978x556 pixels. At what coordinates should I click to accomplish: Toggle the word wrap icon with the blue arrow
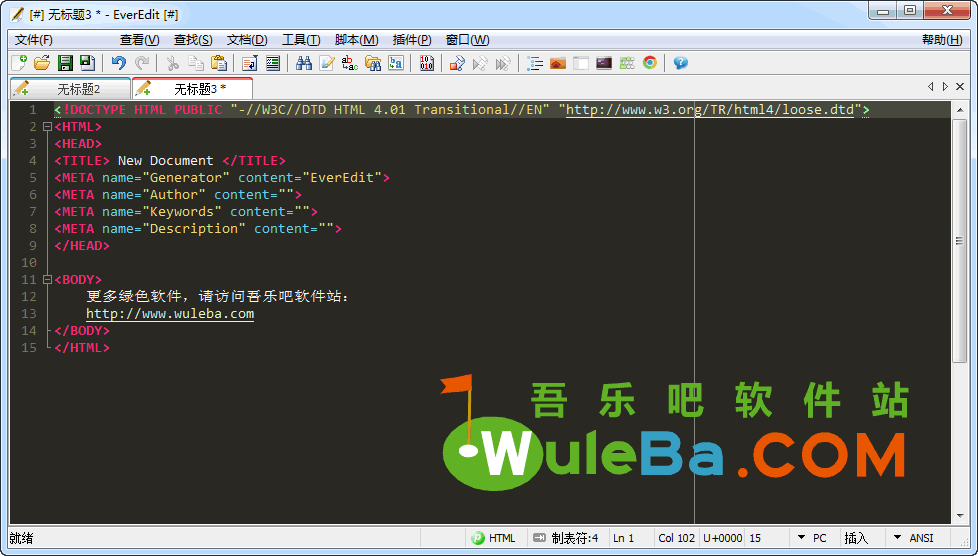[x=249, y=62]
